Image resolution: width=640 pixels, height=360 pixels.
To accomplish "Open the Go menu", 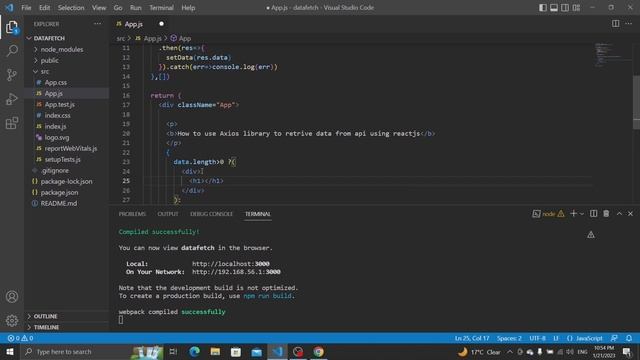I will 118,8.
